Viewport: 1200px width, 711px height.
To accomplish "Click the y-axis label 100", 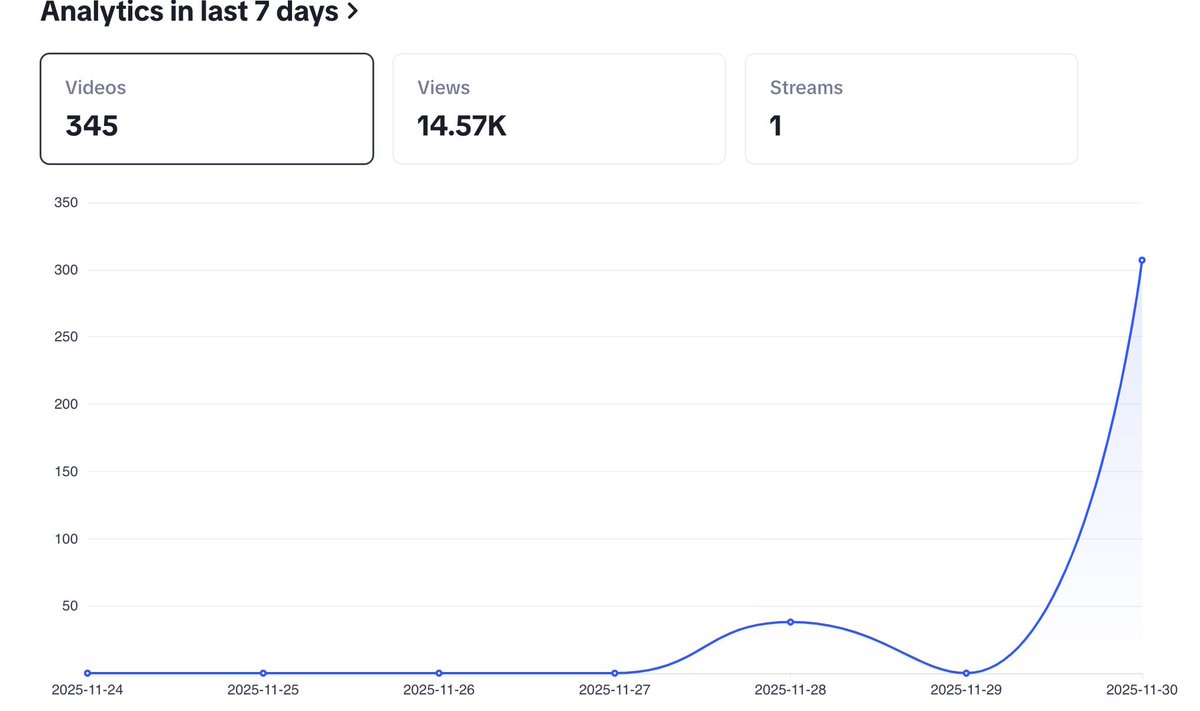I will (68, 539).
